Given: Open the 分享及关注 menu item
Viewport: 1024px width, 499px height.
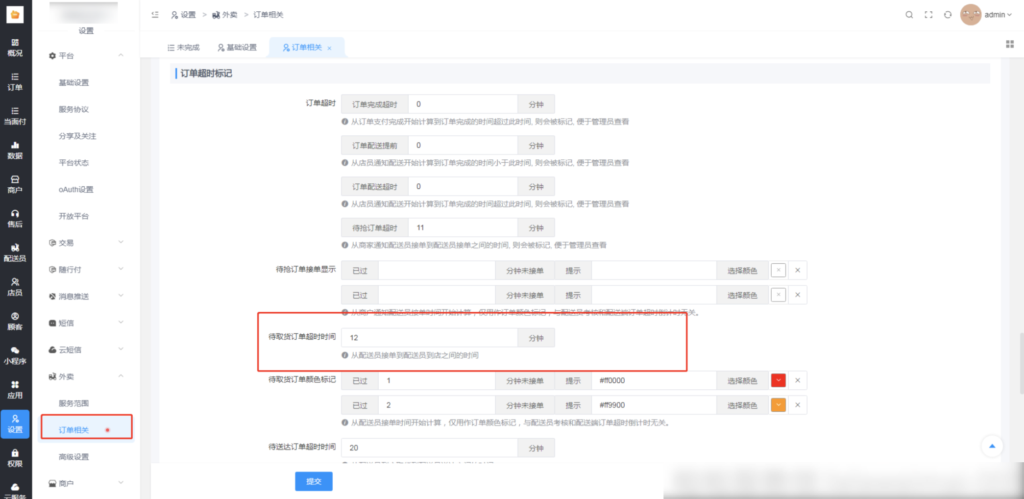Looking at the screenshot, I should 78,137.
